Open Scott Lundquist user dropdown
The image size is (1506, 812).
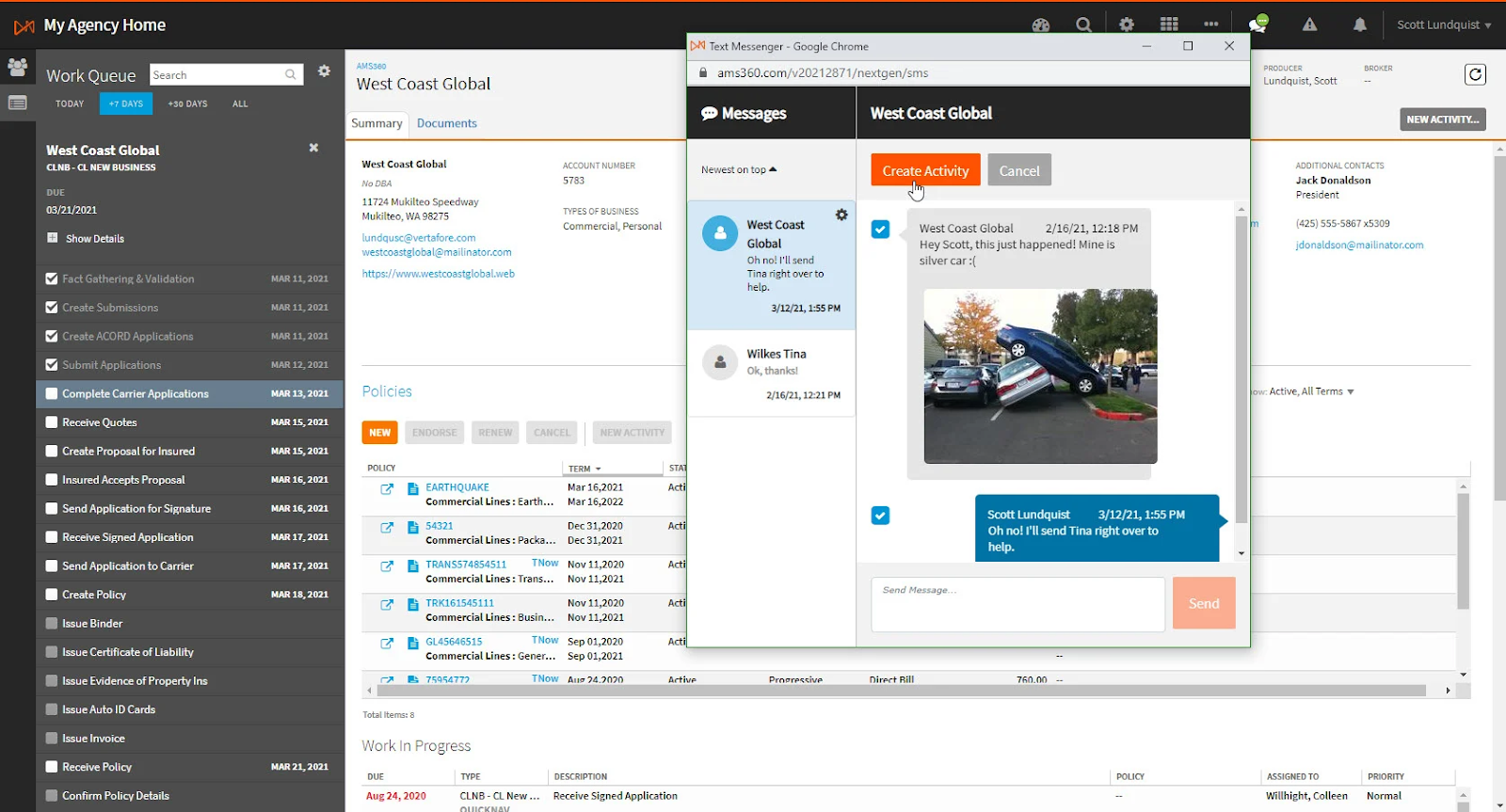click(1444, 24)
